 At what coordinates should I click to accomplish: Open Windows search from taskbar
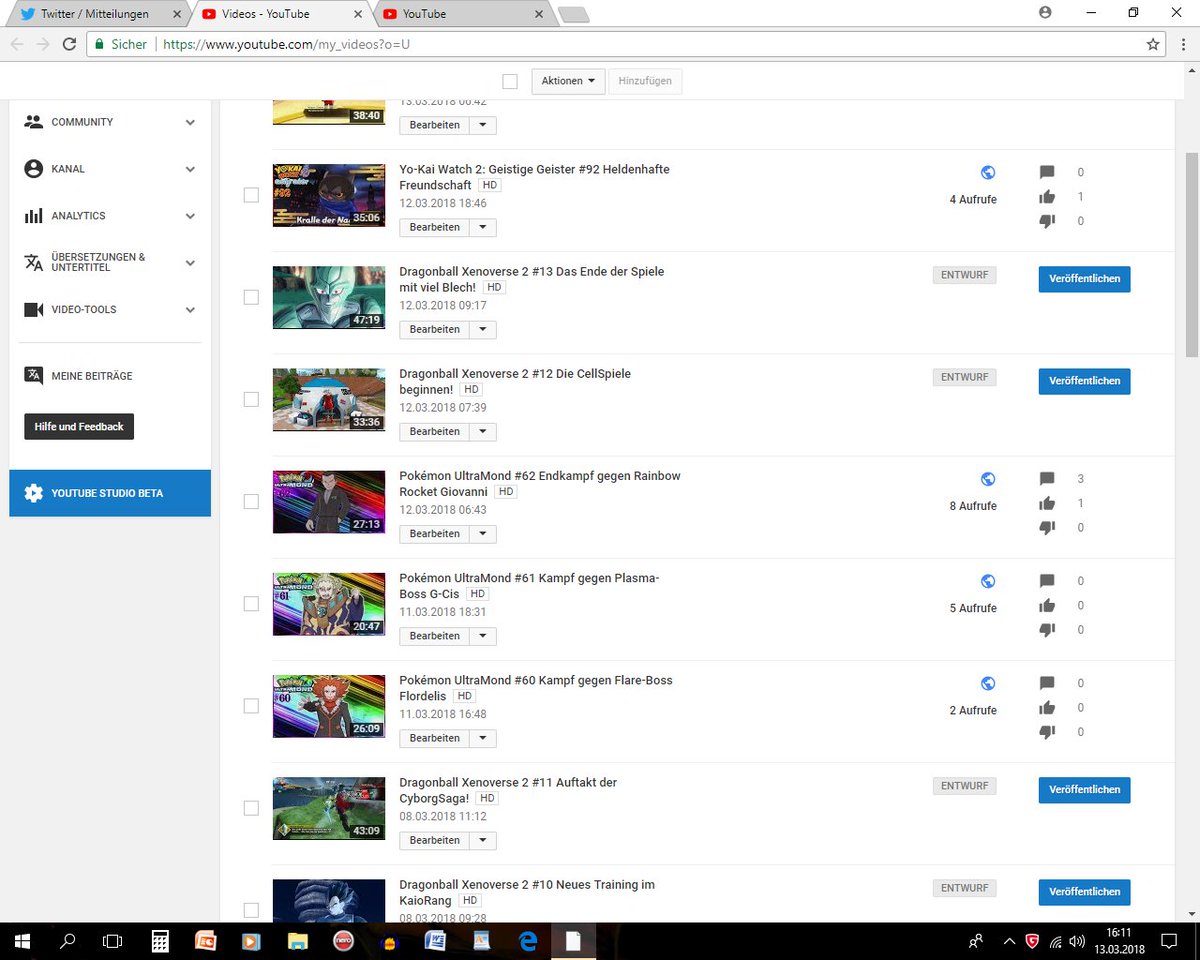68,941
